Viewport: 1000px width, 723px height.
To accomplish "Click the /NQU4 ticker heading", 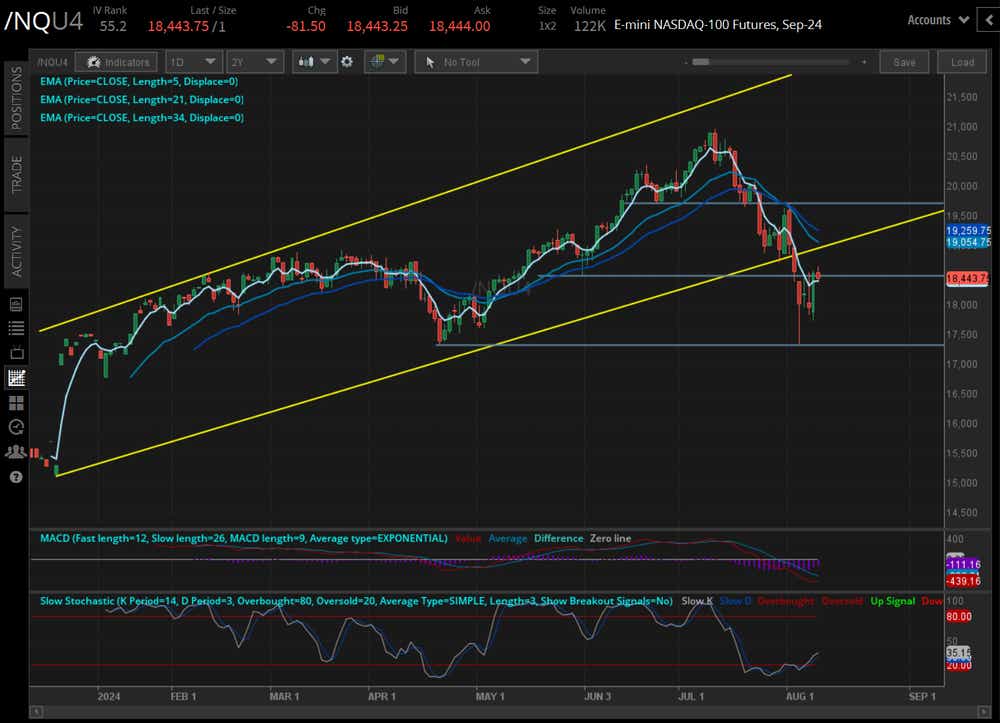I will click(x=43, y=21).
